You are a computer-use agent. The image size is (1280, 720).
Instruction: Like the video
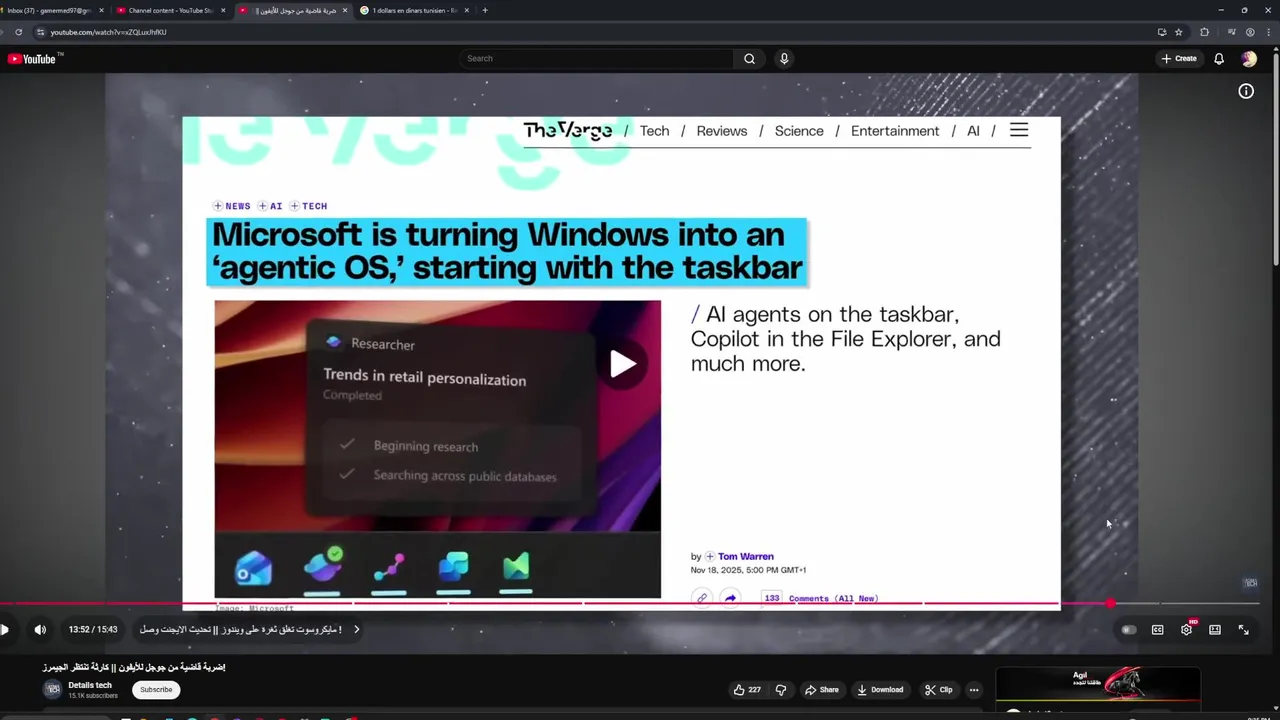tap(747, 690)
